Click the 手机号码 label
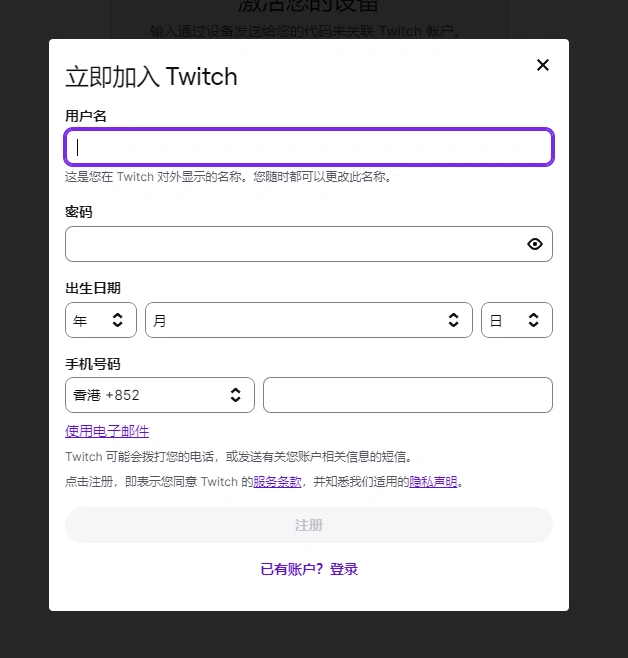Screen dimensions: 628x658 coord(93,364)
